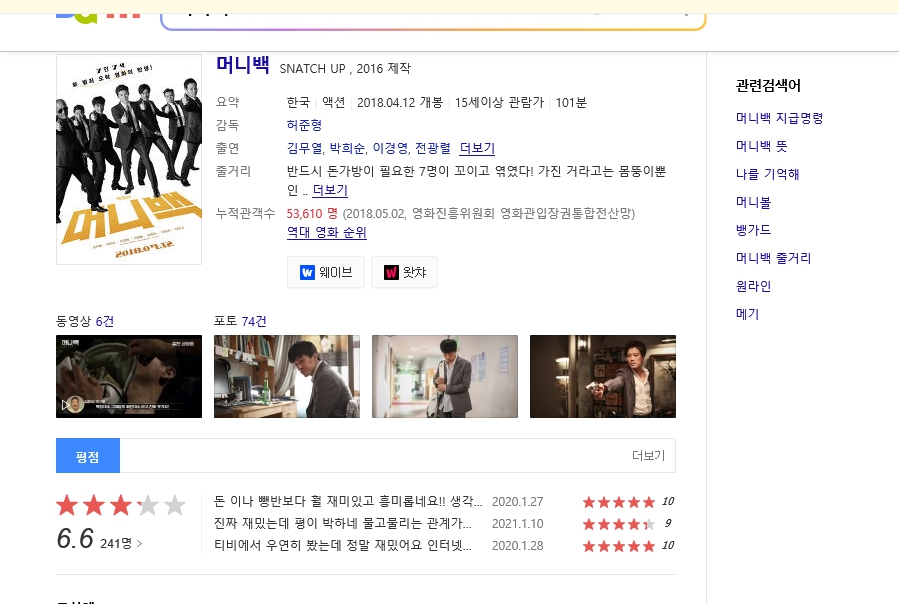899x605 pixels.
Task: Click the SNATCH UP, 2016 제작 subtitle
Action: 345,68
